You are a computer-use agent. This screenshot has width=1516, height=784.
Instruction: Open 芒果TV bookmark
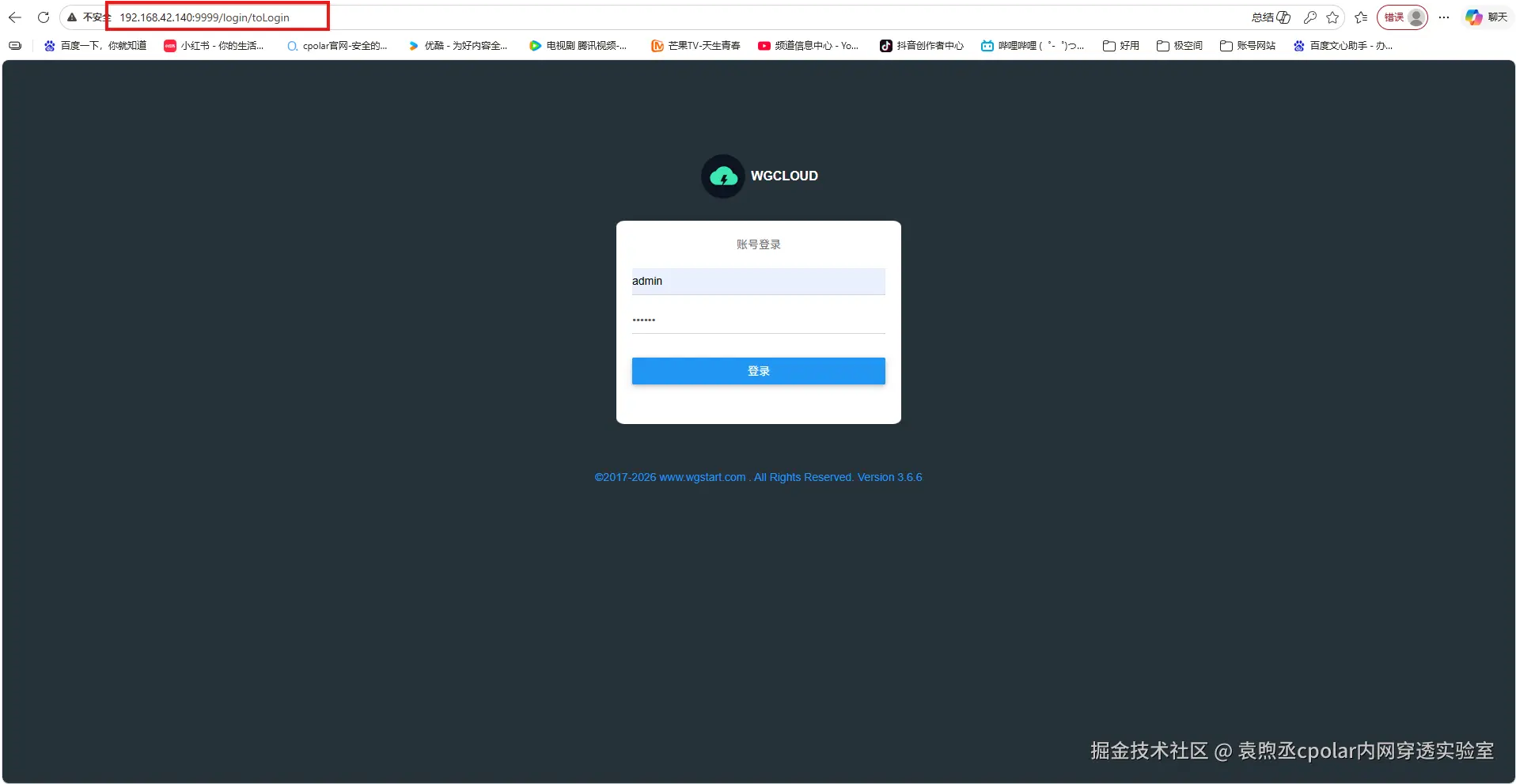(695, 46)
